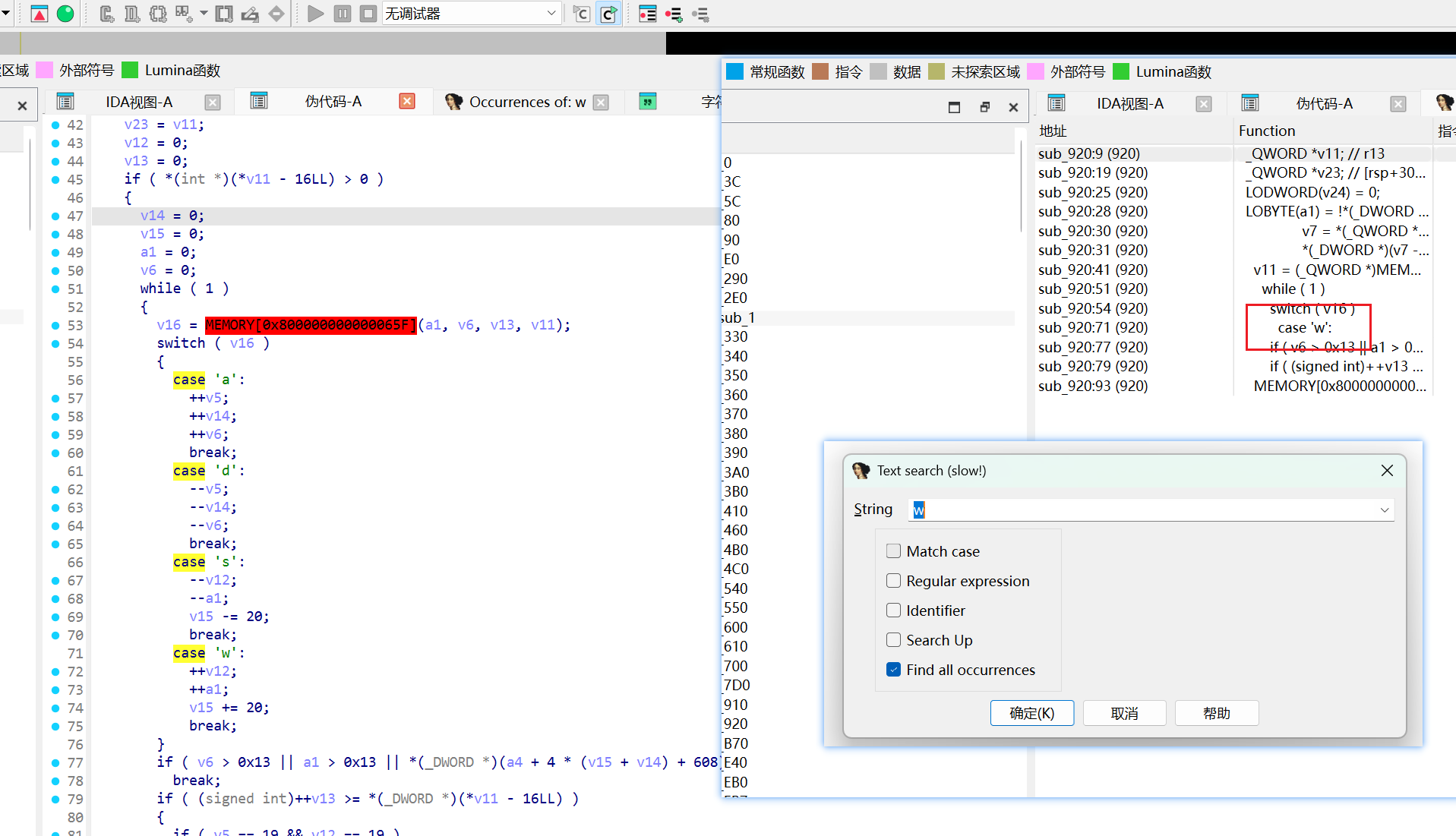Select the sub_920:71 case 'w' result row
This screenshot has height=836, width=1456.
(1092, 327)
